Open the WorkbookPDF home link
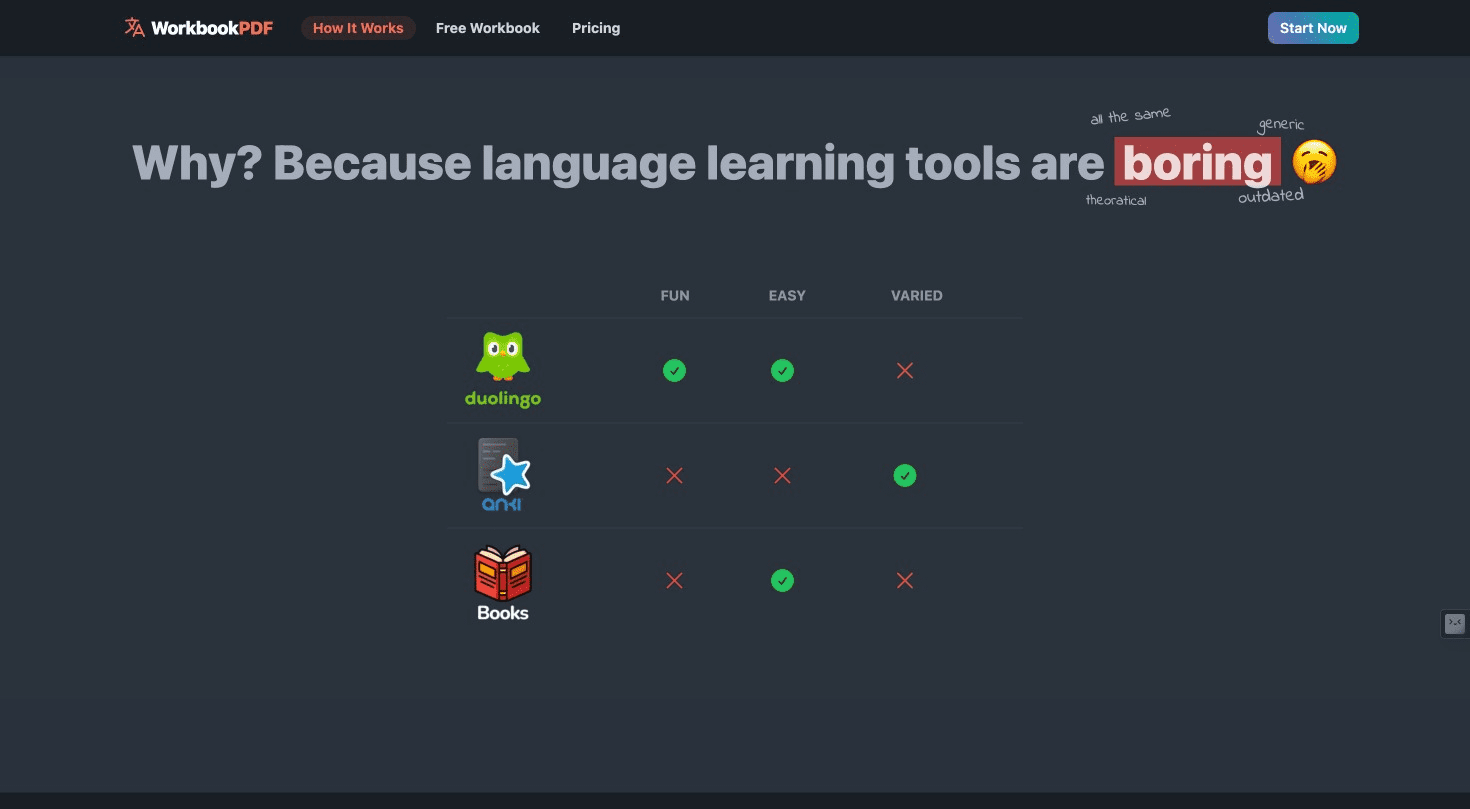1470x809 pixels. click(x=199, y=28)
